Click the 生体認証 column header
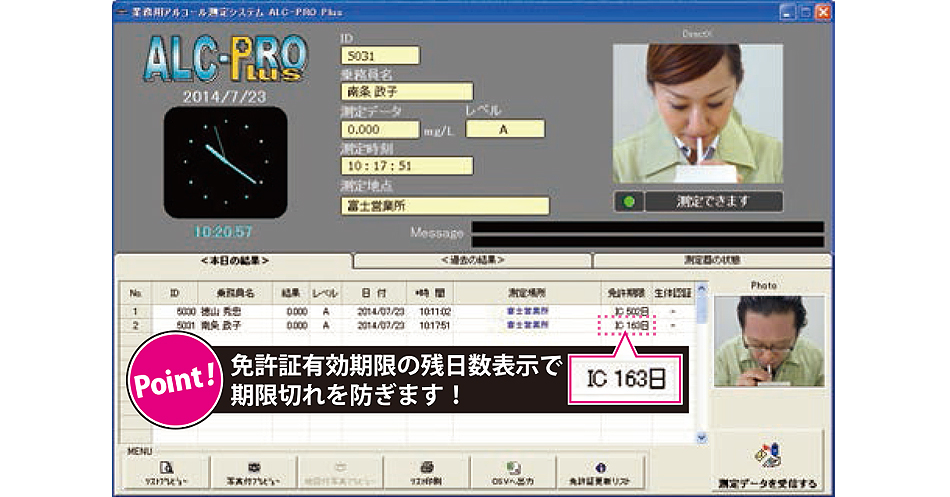 [x=673, y=293]
